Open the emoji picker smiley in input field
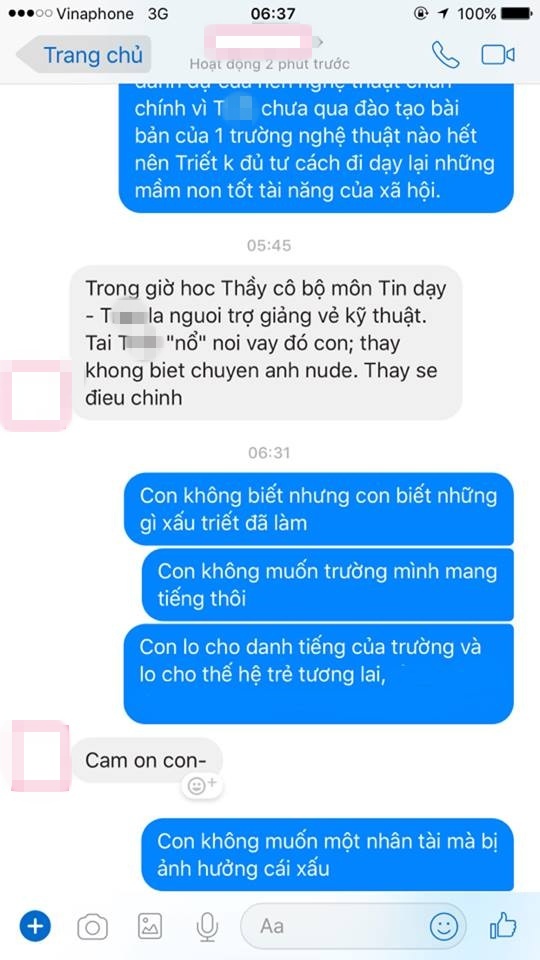 click(x=443, y=926)
